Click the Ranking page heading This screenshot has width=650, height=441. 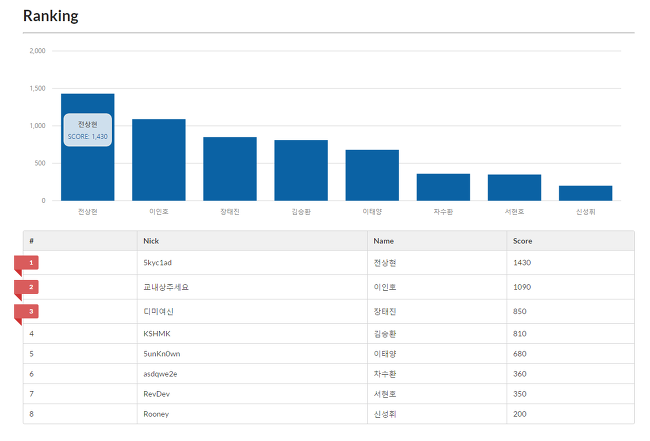(51, 16)
